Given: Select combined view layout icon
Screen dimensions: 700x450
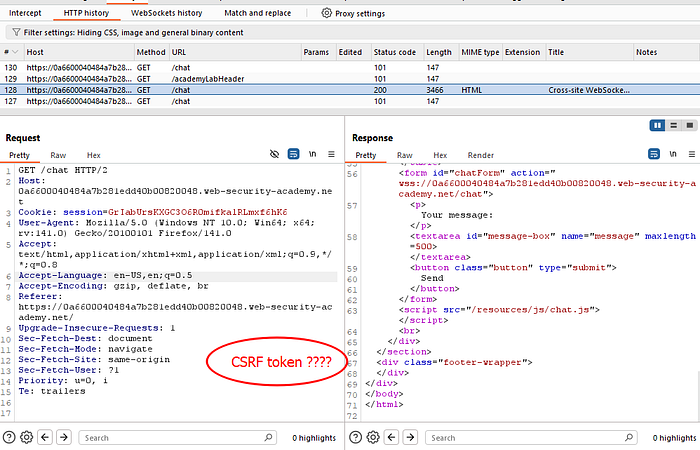Looking at the screenshot, I should tap(690, 125).
